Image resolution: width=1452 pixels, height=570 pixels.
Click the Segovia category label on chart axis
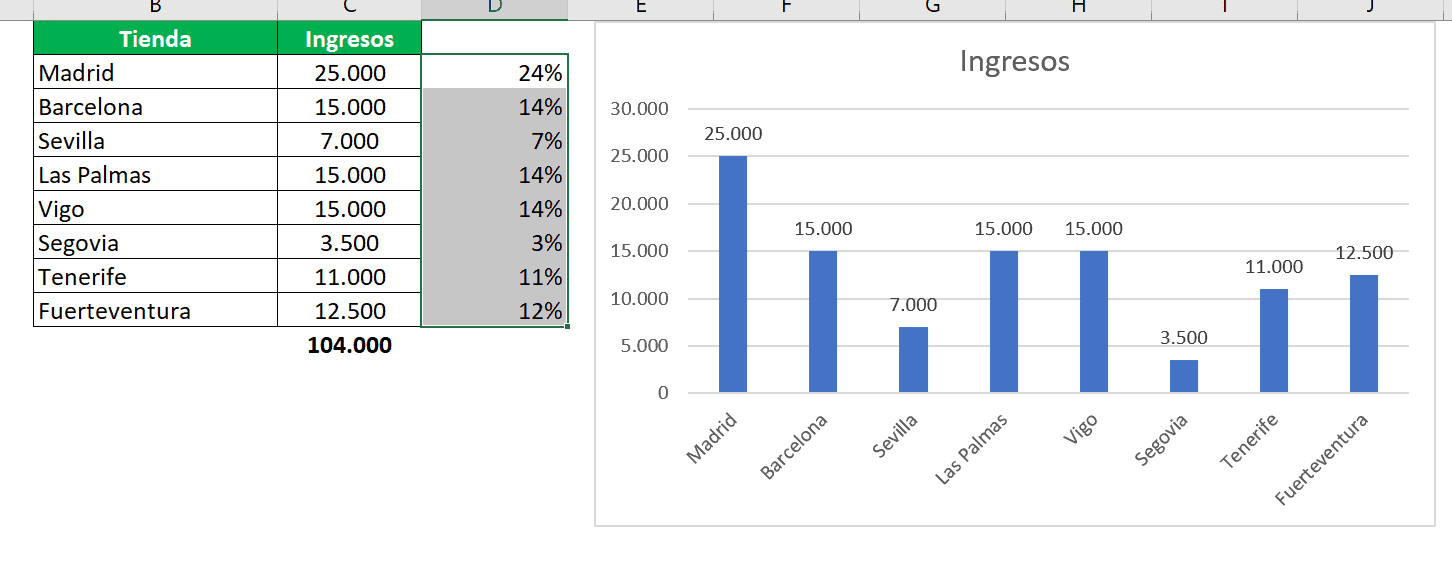[x=1162, y=440]
